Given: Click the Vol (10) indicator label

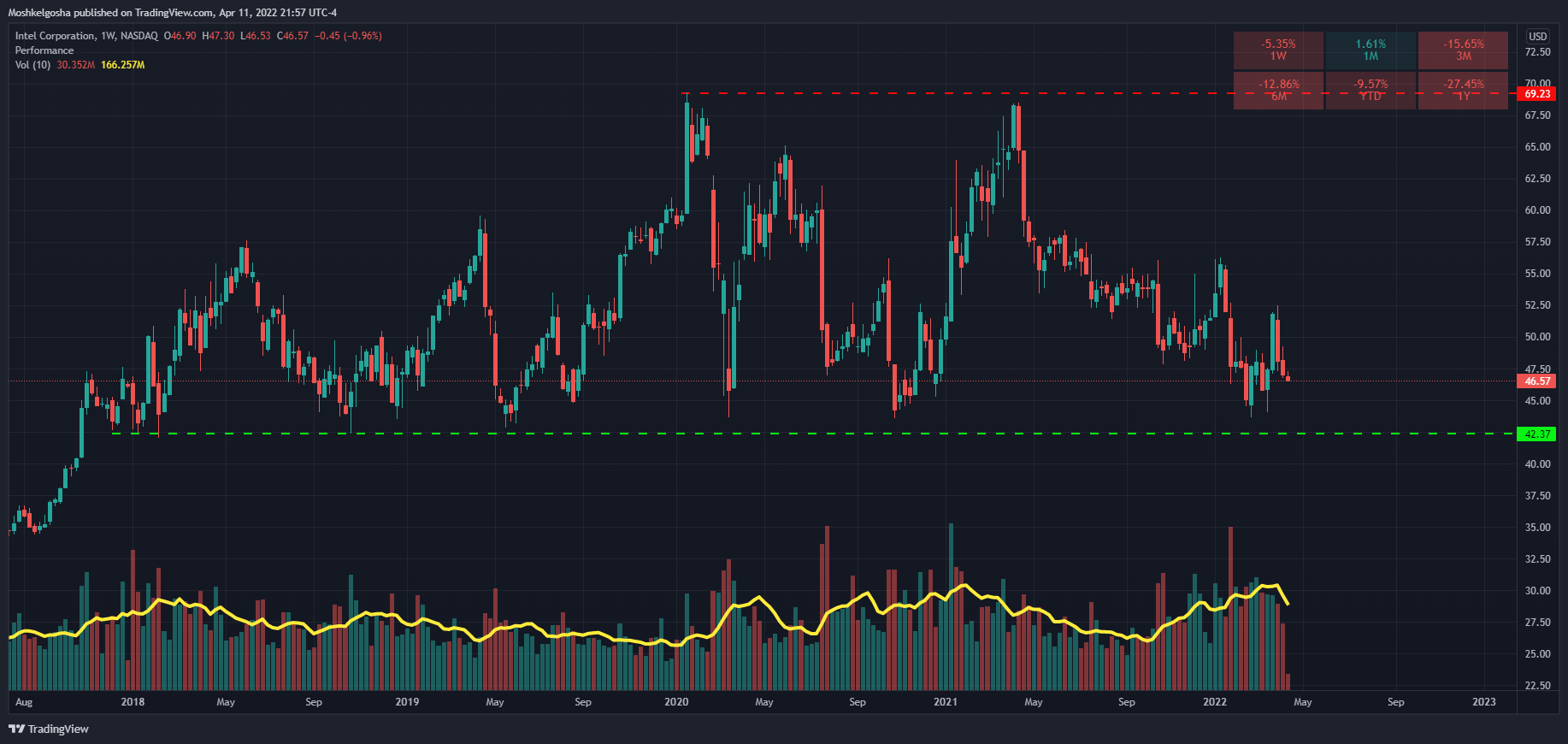Looking at the screenshot, I should pos(32,65).
